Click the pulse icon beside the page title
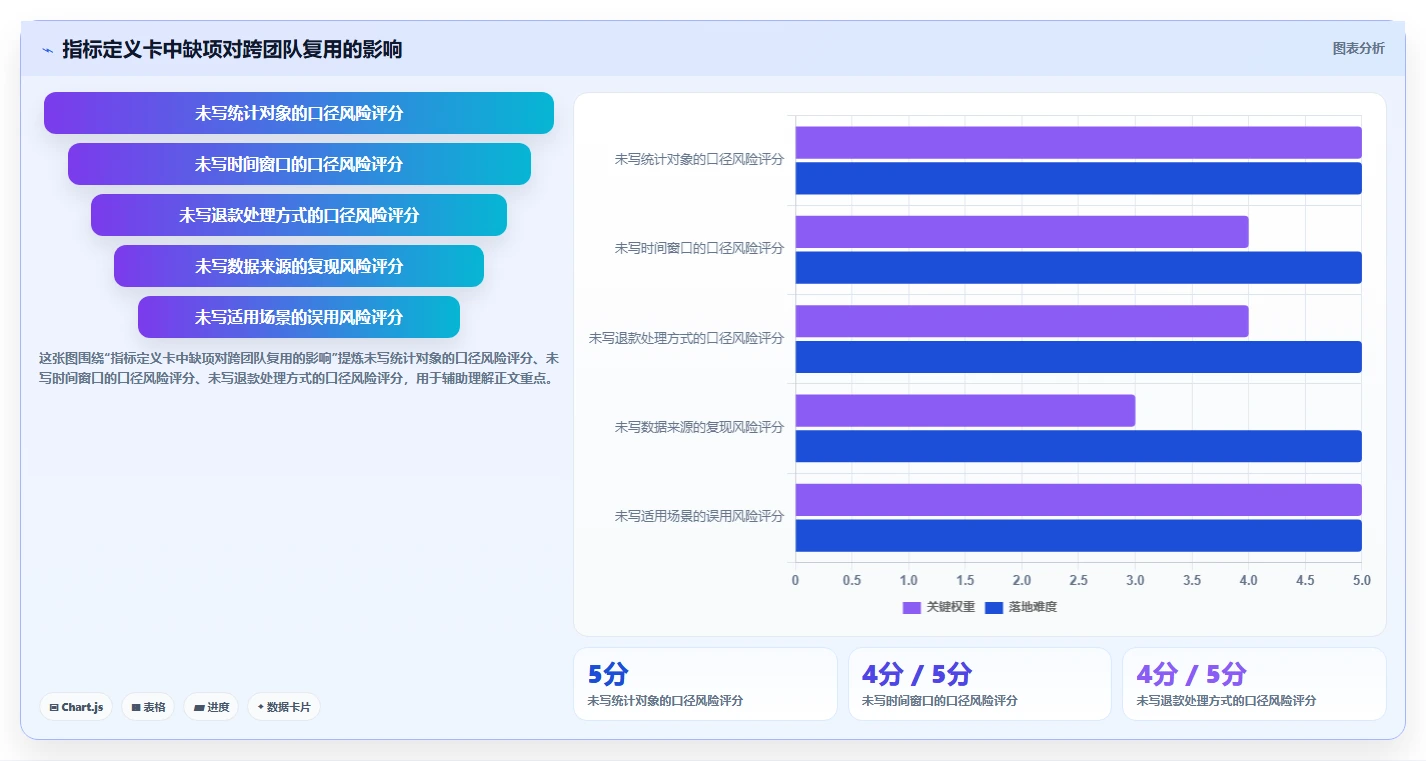 47,50
